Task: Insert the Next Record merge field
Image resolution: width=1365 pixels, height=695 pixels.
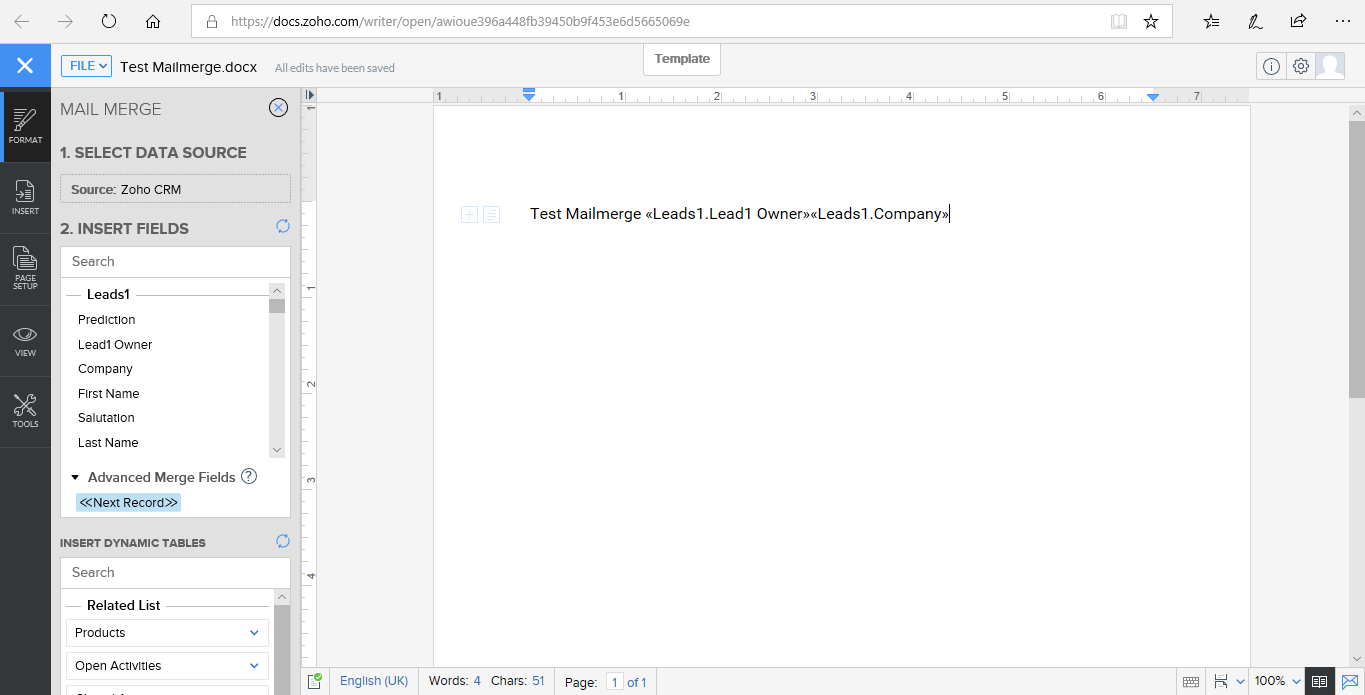Action: pos(129,502)
